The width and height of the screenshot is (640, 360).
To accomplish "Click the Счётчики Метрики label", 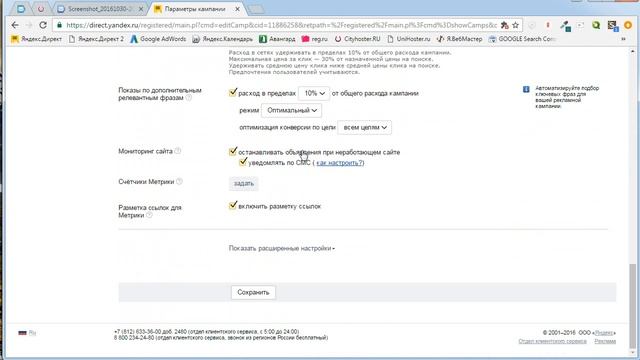I will [x=146, y=182].
